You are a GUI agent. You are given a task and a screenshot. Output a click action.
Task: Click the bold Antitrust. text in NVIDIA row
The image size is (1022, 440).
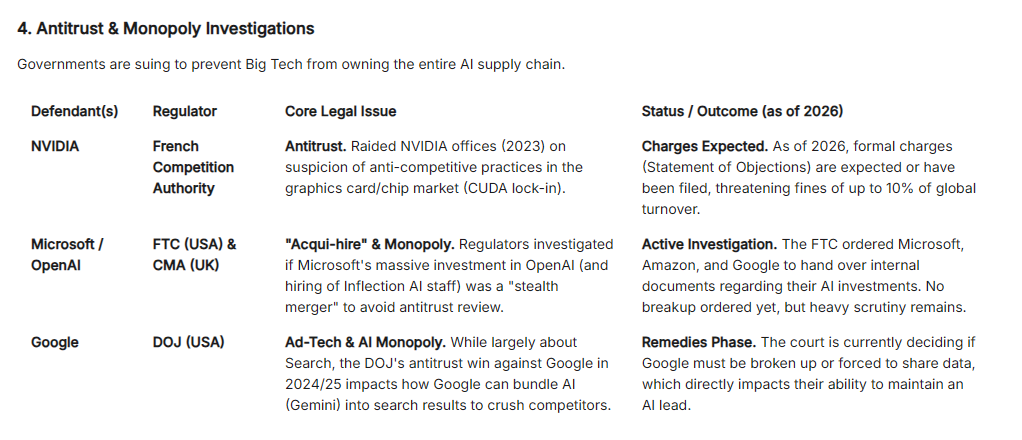point(316,146)
